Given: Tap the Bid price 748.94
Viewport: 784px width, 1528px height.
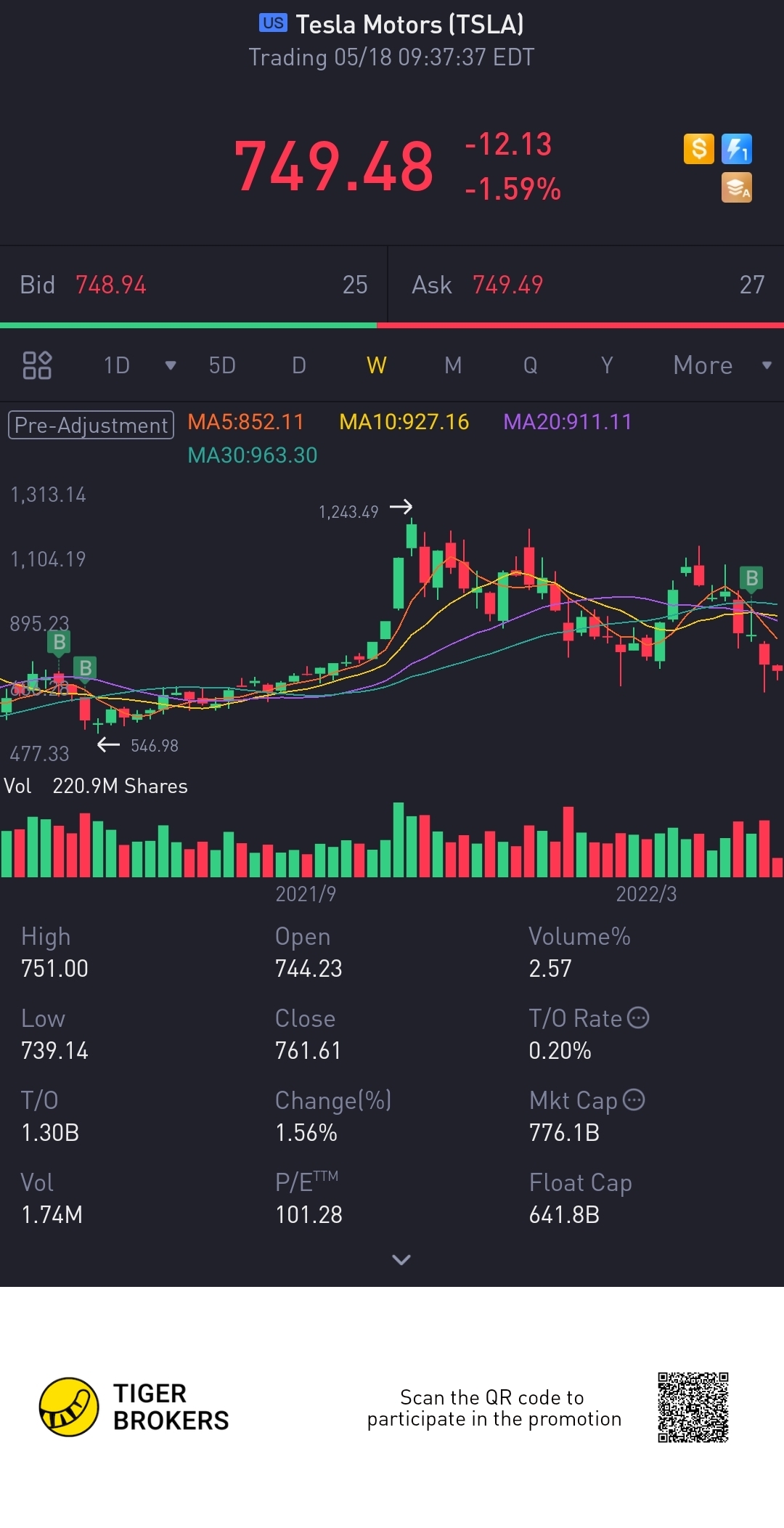Looking at the screenshot, I should tap(111, 285).
